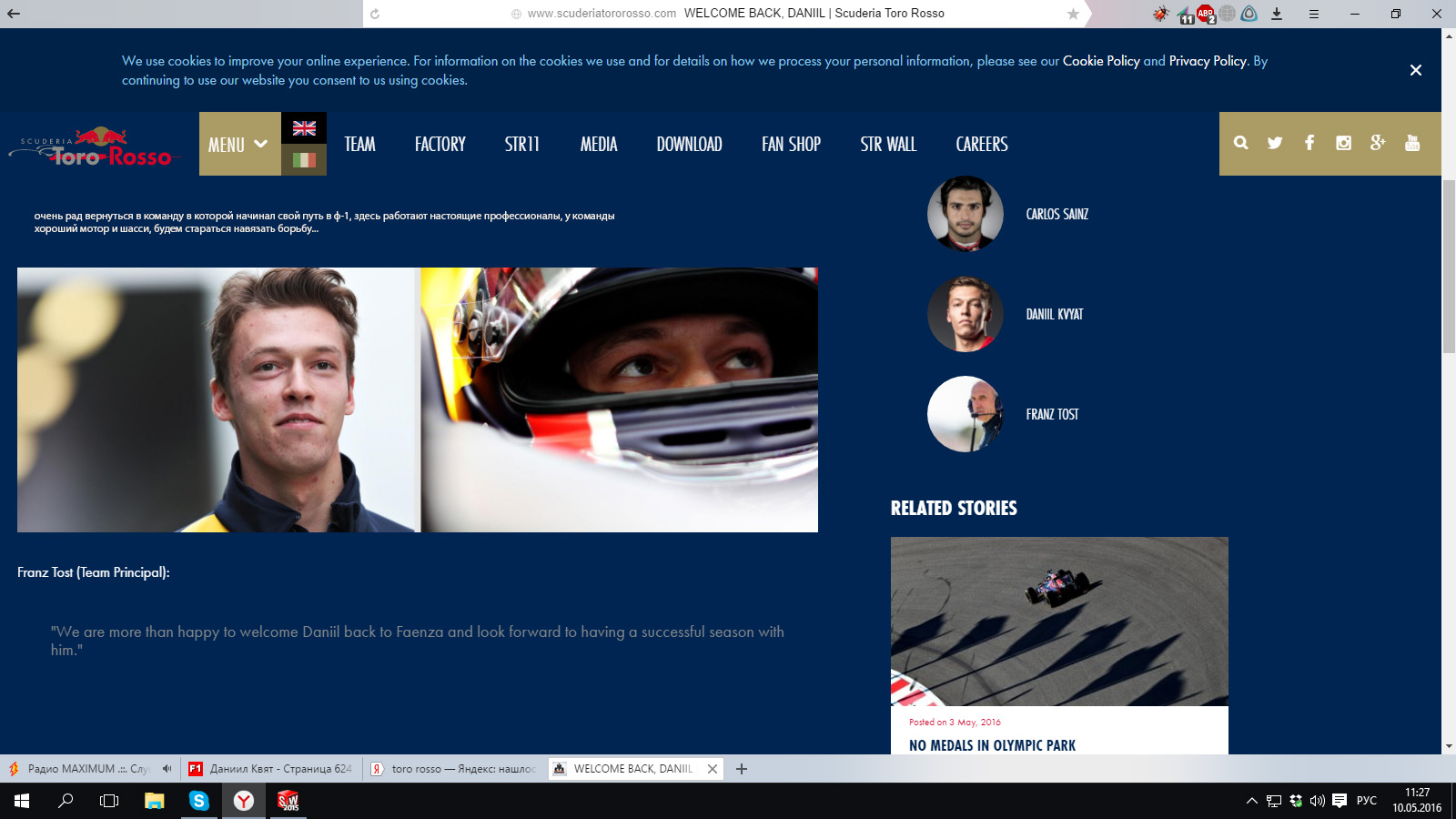Open the Toro Rosso Instagram icon
Viewport: 1456px width, 819px height.
coord(1343,143)
